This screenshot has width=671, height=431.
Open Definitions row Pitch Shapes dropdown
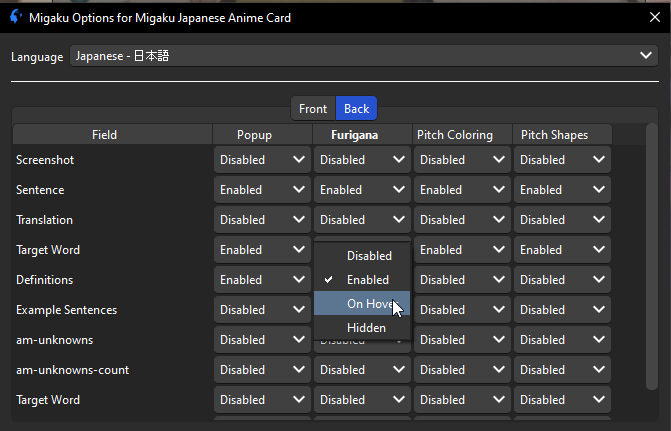pos(562,280)
